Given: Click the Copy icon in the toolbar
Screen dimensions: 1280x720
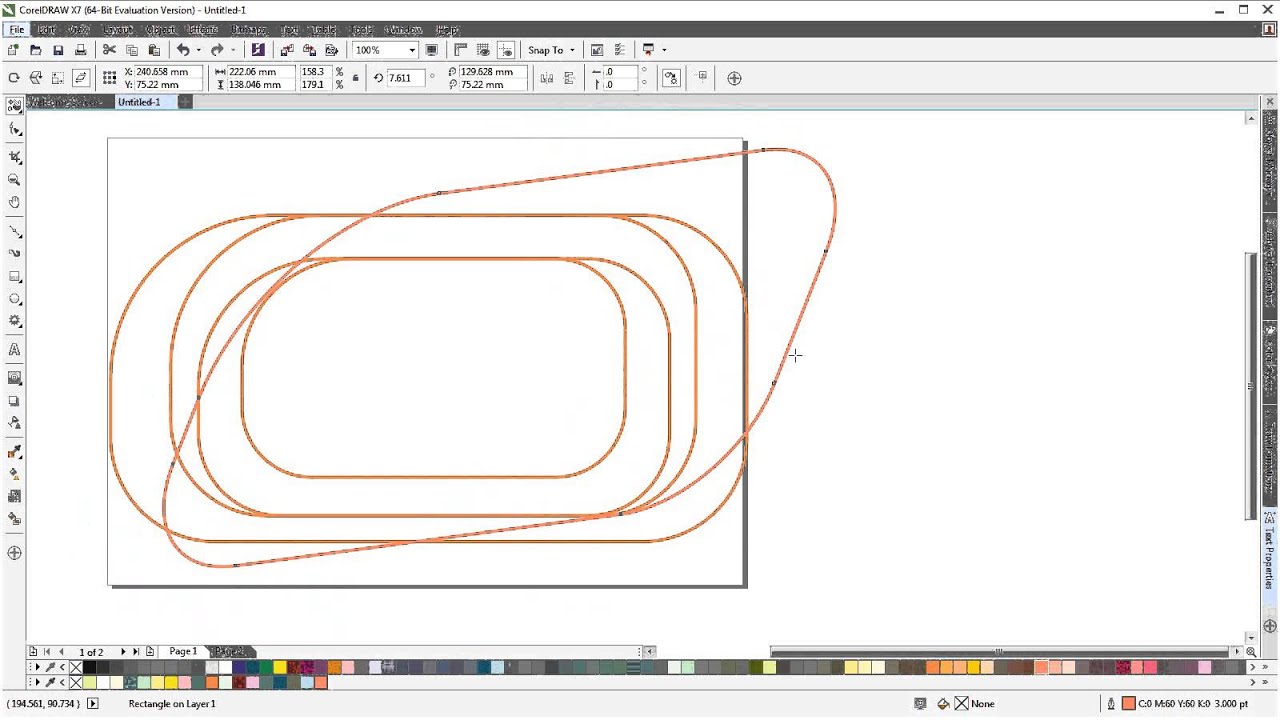Looking at the screenshot, I should pyautogui.click(x=131, y=50).
